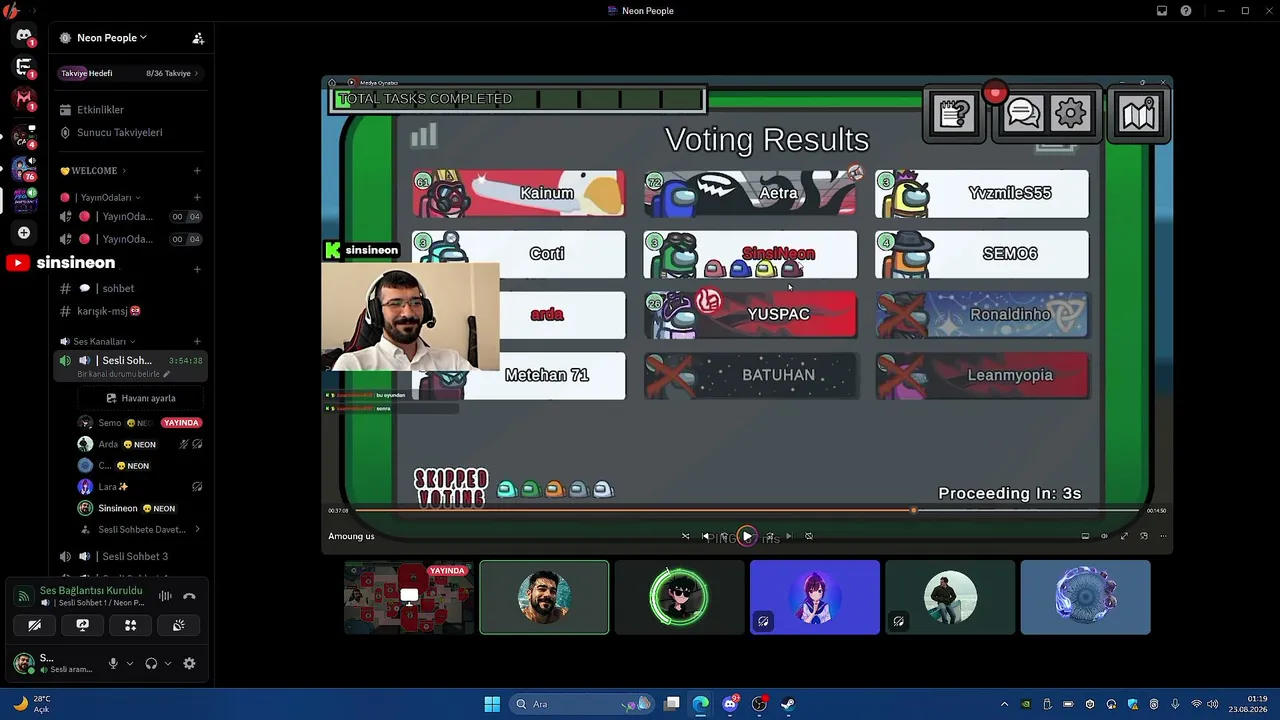Invite people to Neon People server

[198, 38]
